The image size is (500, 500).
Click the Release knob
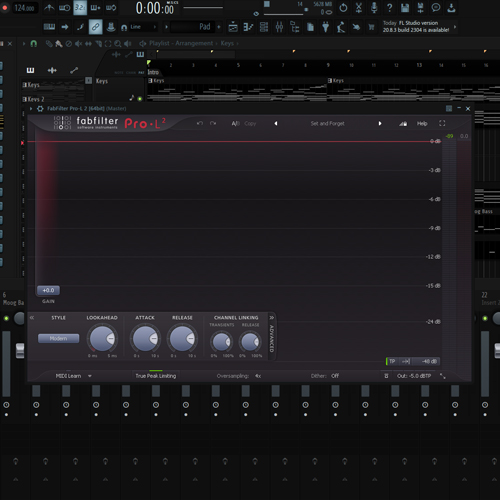point(182,338)
